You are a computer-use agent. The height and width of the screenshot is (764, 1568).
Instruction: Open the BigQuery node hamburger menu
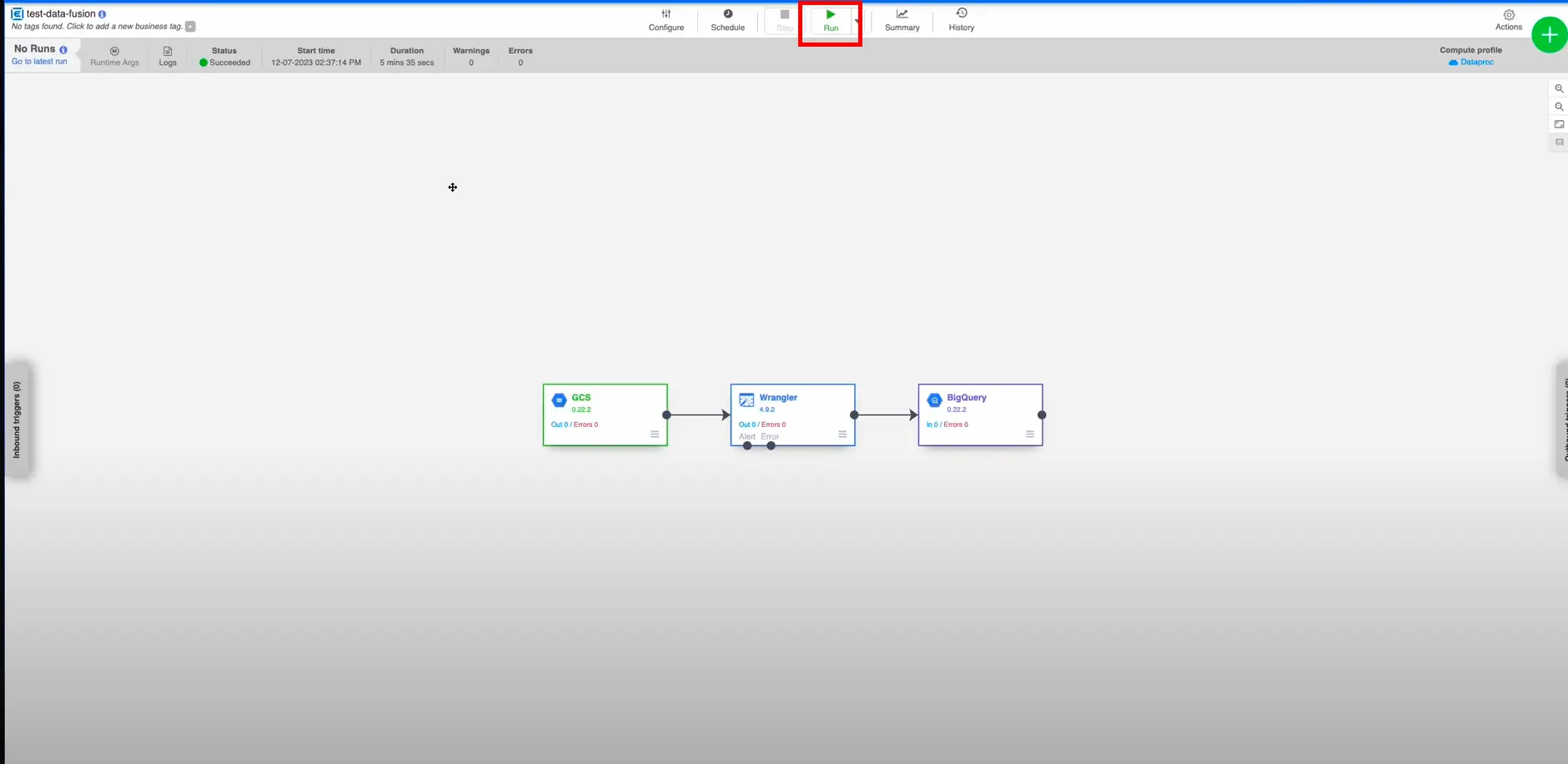[1030, 435]
